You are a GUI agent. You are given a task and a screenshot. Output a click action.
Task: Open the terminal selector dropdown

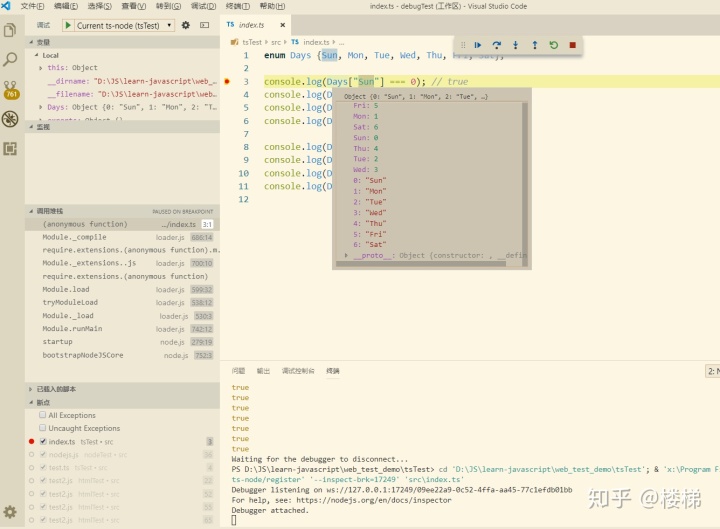tap(712, 371)
